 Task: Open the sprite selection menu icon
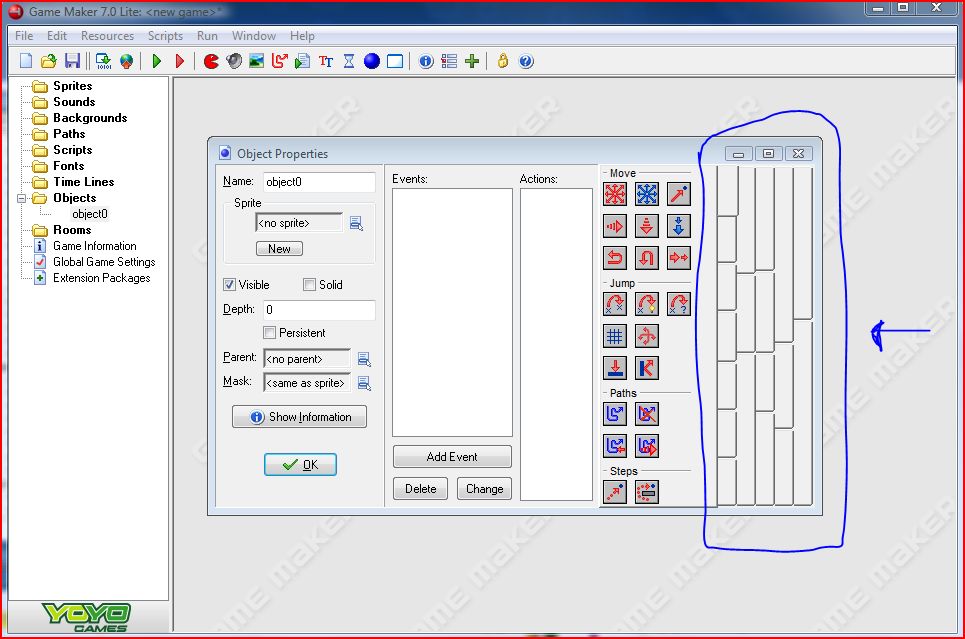(356, 223)
